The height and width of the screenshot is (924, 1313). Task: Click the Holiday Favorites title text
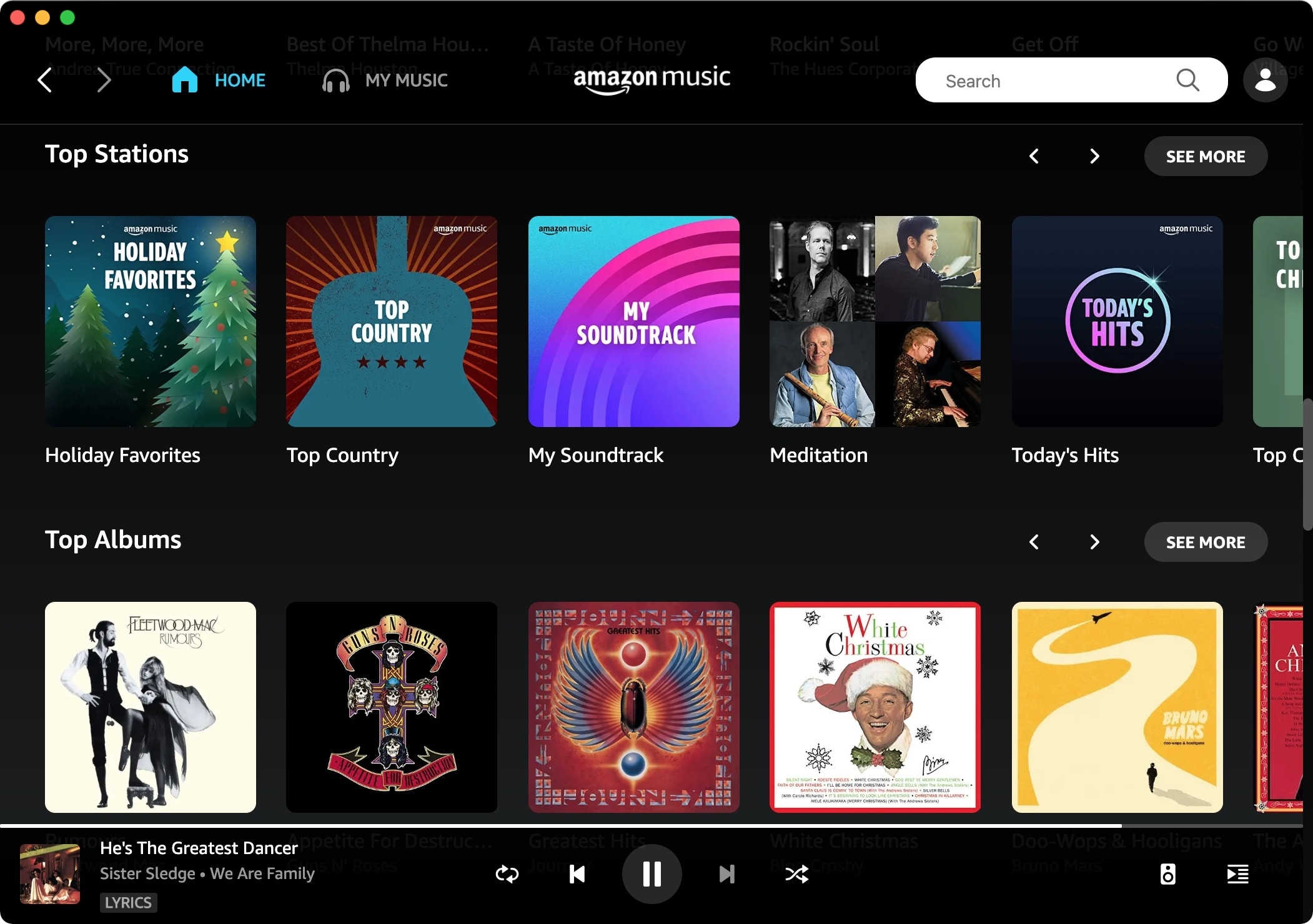point(122,455)
